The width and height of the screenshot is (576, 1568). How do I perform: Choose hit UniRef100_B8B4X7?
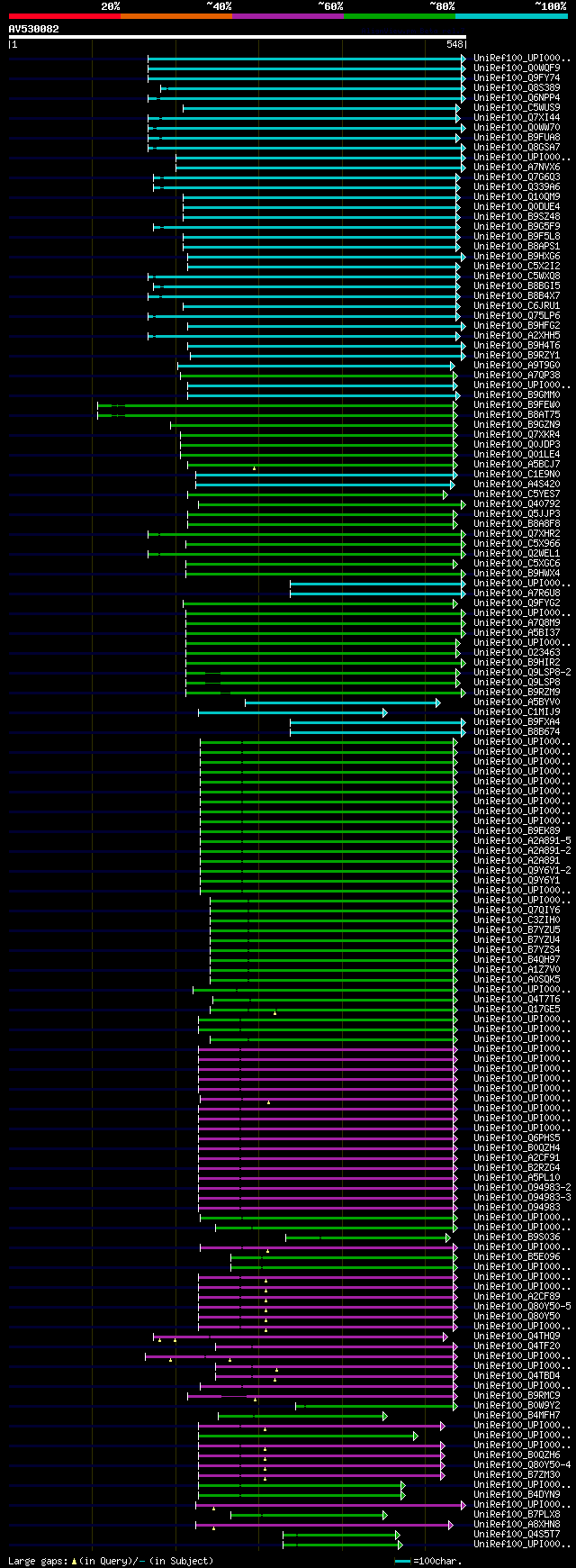point(517,296)
